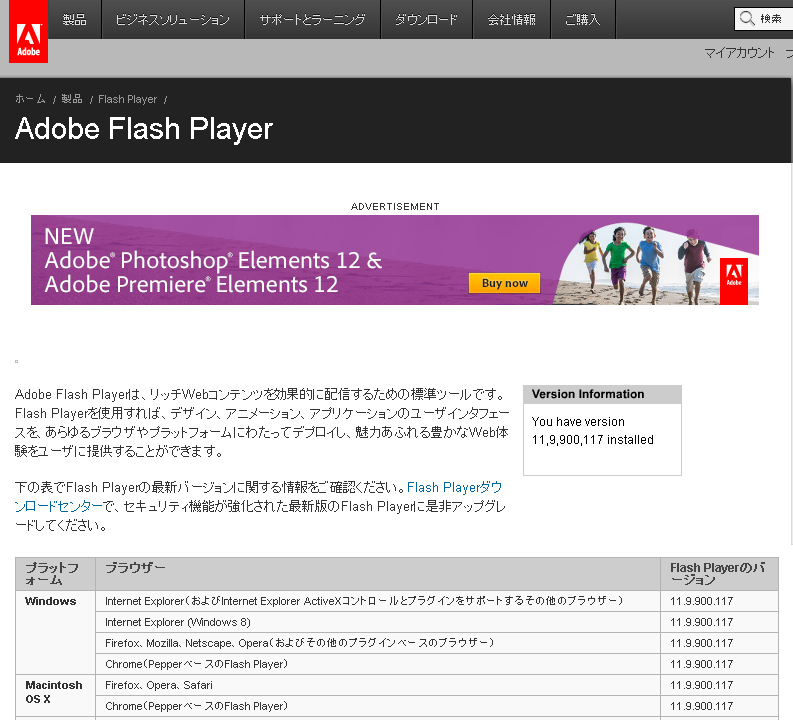Open the 製品 navigation menu

(75, 19)
